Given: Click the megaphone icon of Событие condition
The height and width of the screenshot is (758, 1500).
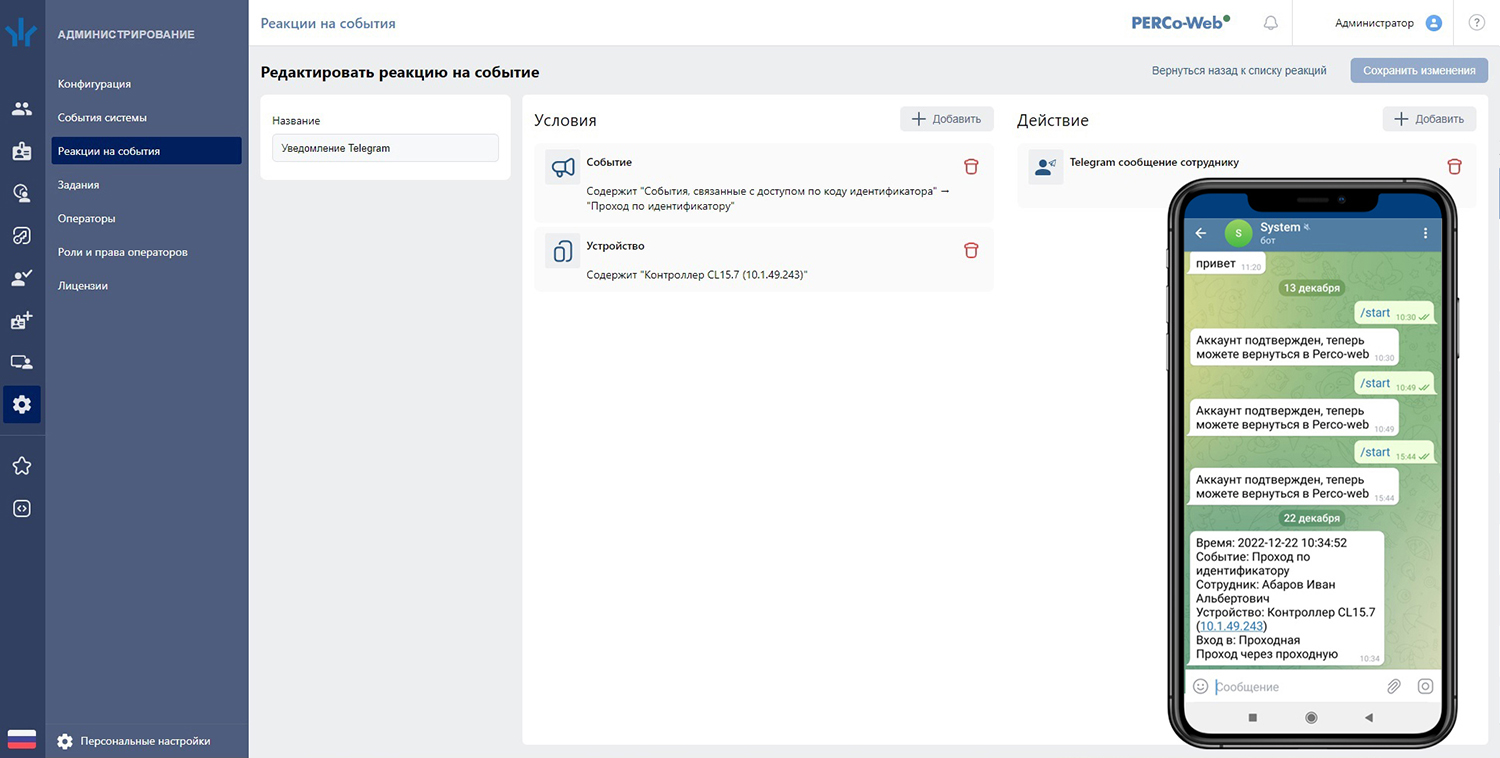Looking at the screenshot, I should (563, 167).
